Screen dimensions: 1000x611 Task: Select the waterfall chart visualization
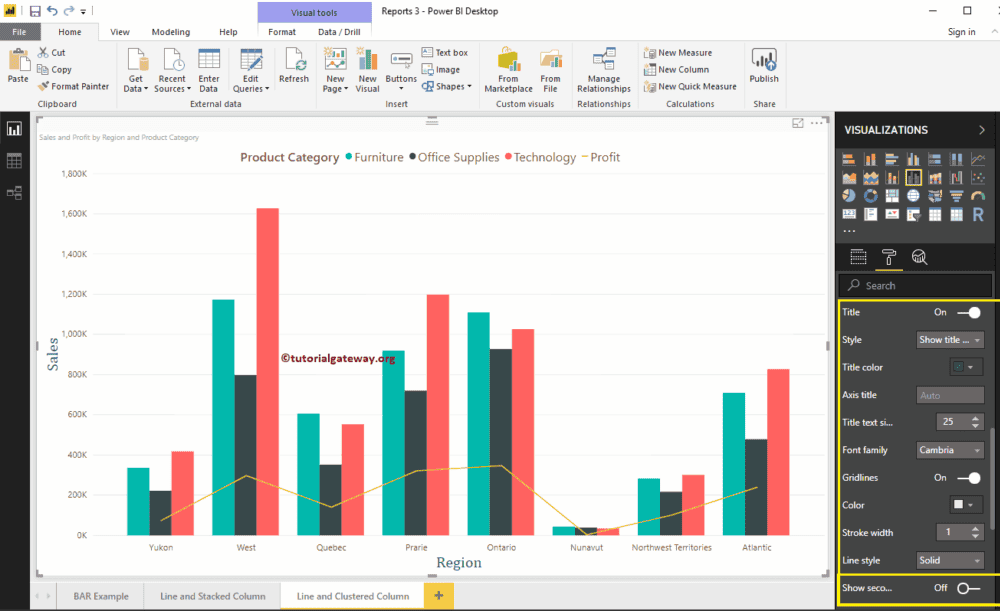[956, 178]
